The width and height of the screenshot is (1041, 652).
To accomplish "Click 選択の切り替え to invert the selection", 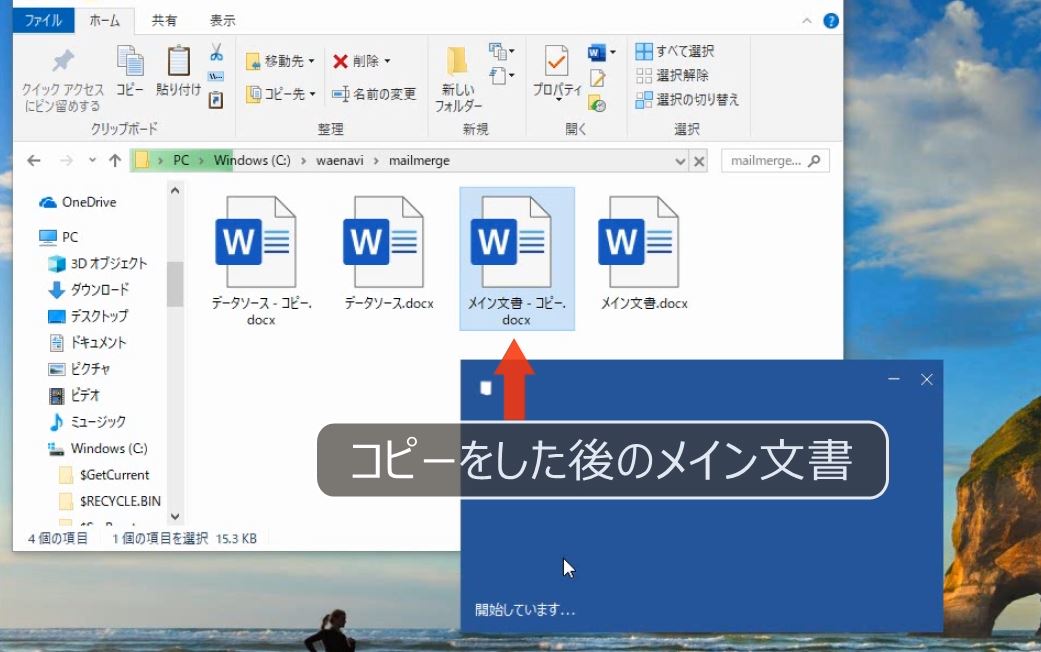I will 691,97.
